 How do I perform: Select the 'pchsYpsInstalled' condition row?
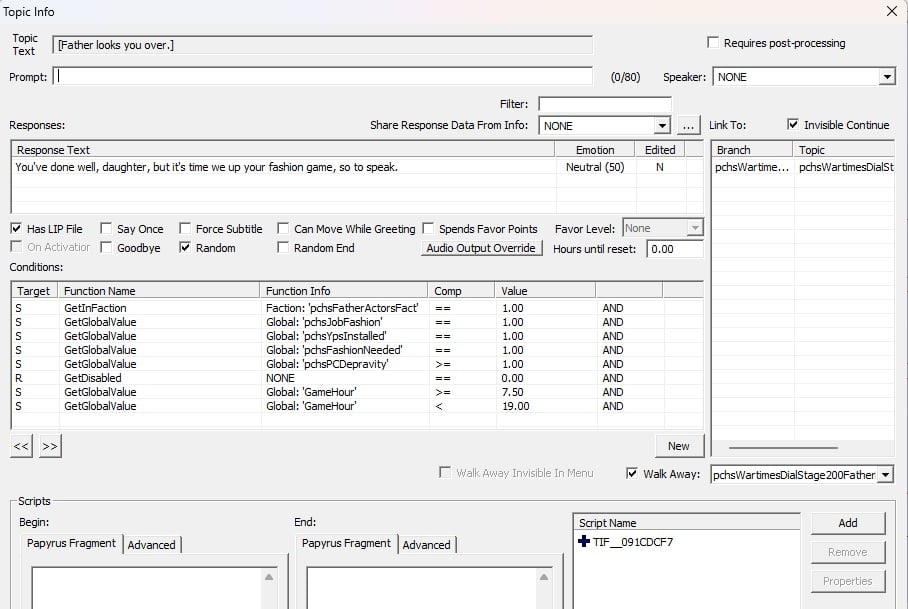[357, 336]
